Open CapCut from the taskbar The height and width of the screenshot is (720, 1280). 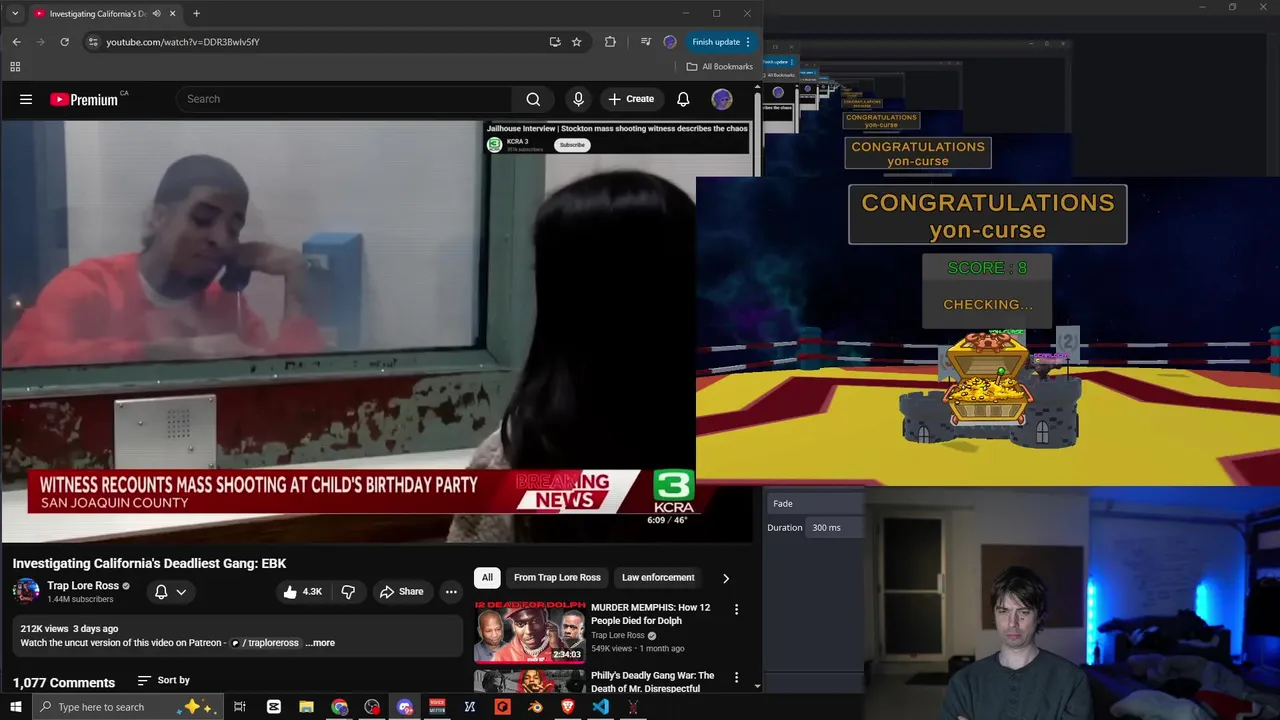click(x=274, y=707)
